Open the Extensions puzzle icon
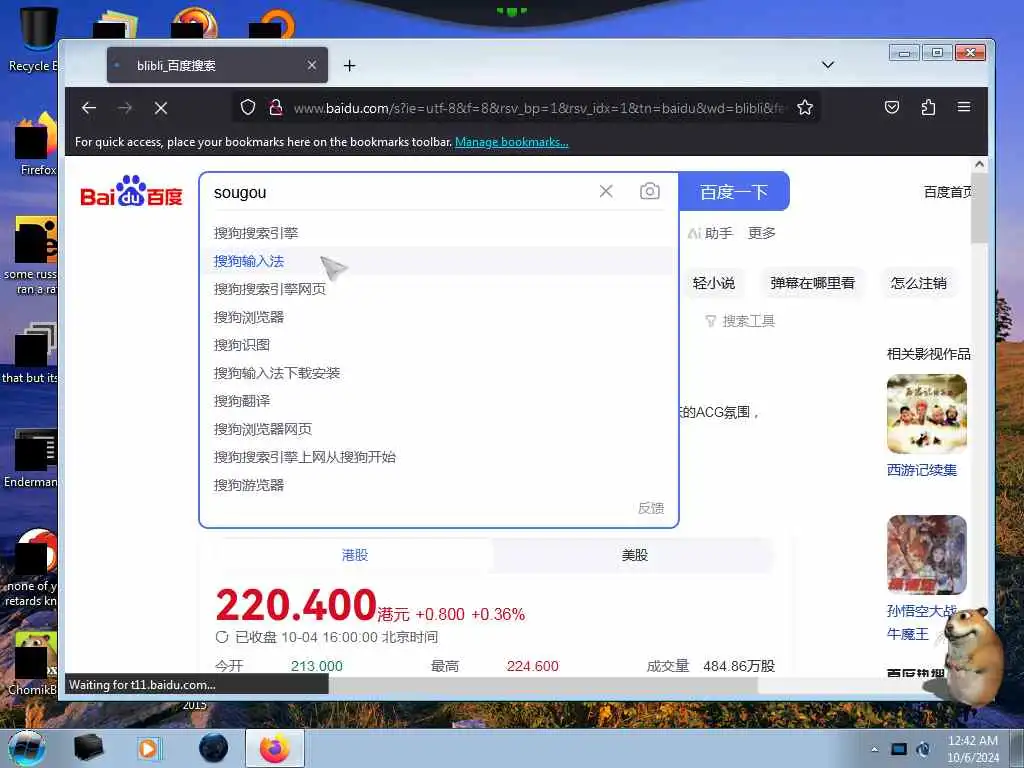Screen dimensions: 1024x768 click(928, 107)
